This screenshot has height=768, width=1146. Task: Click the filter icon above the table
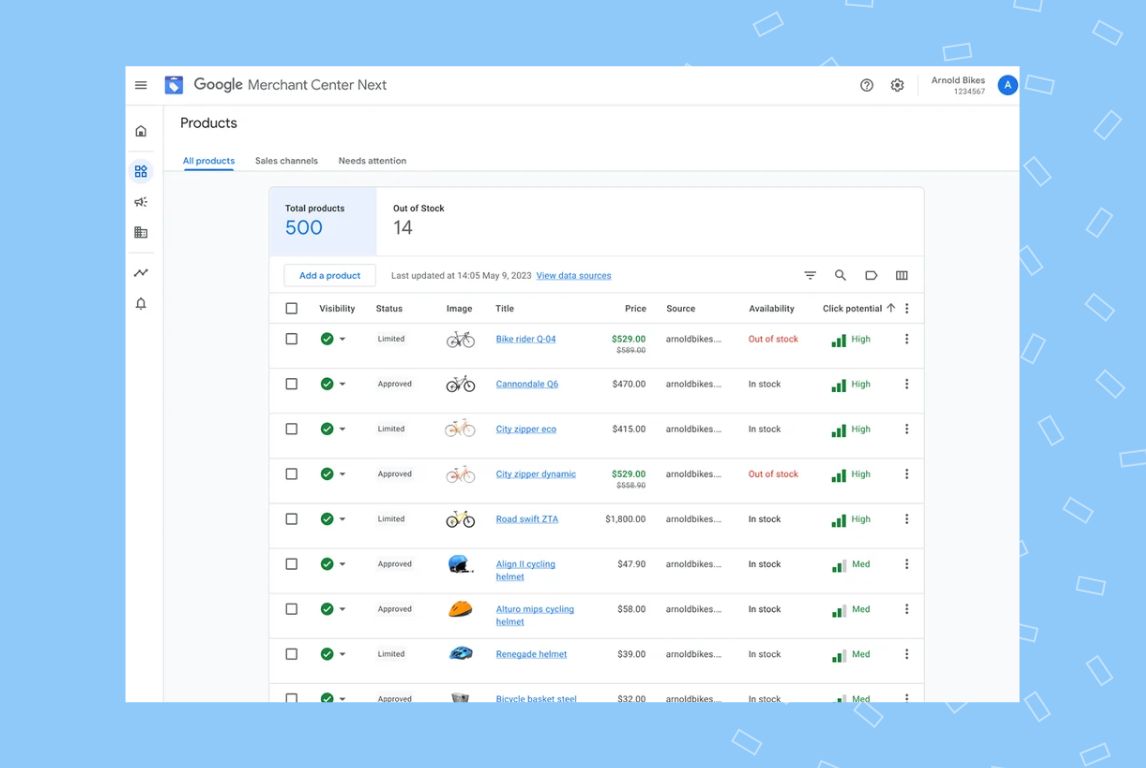pyautogui.click(x=810, y=275)
